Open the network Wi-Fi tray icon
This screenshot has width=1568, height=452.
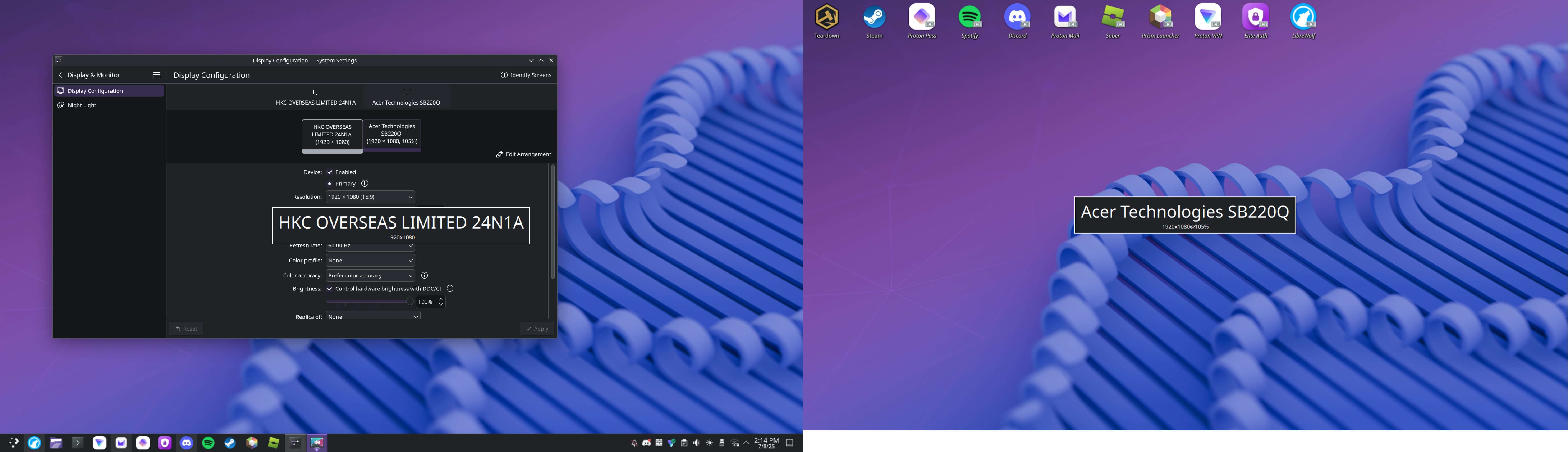(x=735, y=443)
